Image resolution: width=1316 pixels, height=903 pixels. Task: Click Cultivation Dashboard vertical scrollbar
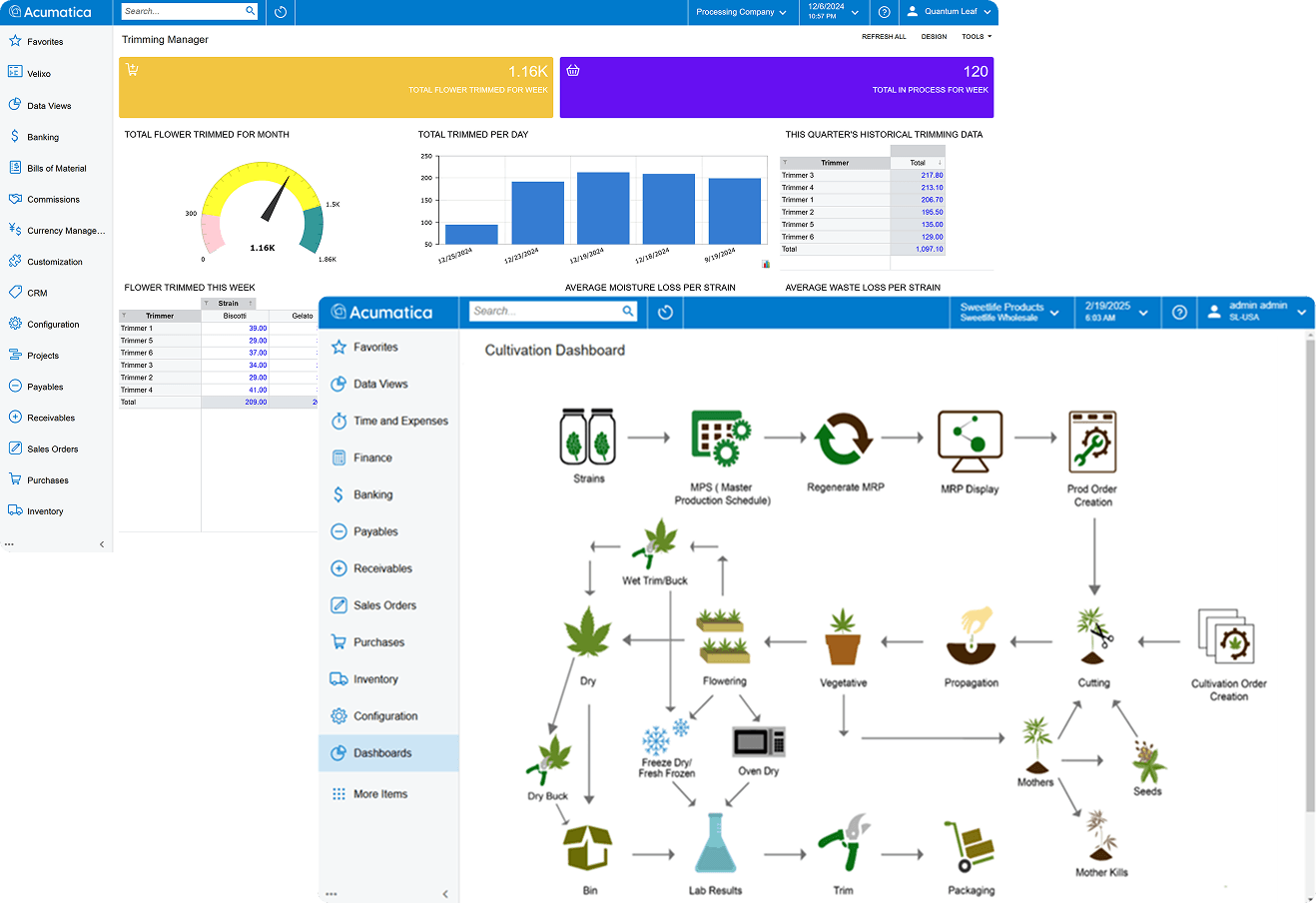1310,575
